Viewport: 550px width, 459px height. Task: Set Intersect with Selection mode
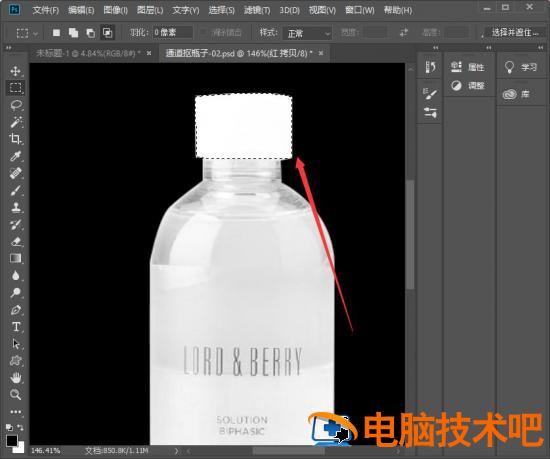[107, 33]
